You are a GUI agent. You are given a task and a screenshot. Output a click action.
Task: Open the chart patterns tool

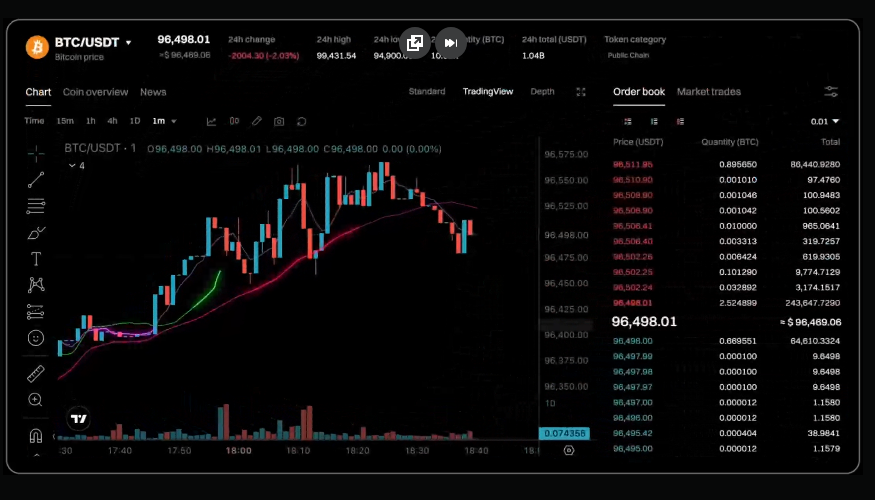pos(36,285)
